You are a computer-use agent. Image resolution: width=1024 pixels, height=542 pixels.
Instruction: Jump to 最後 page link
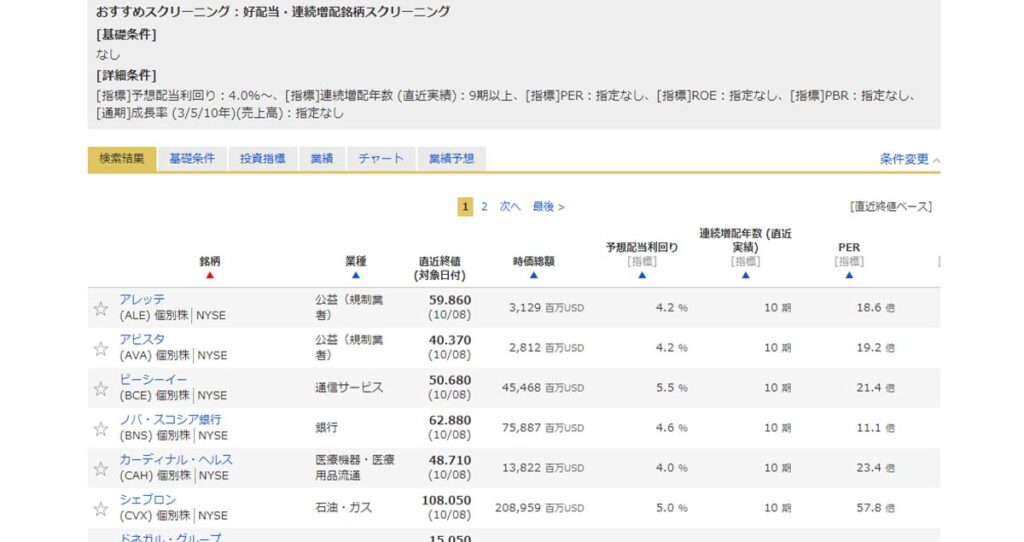tap(549, 207)
